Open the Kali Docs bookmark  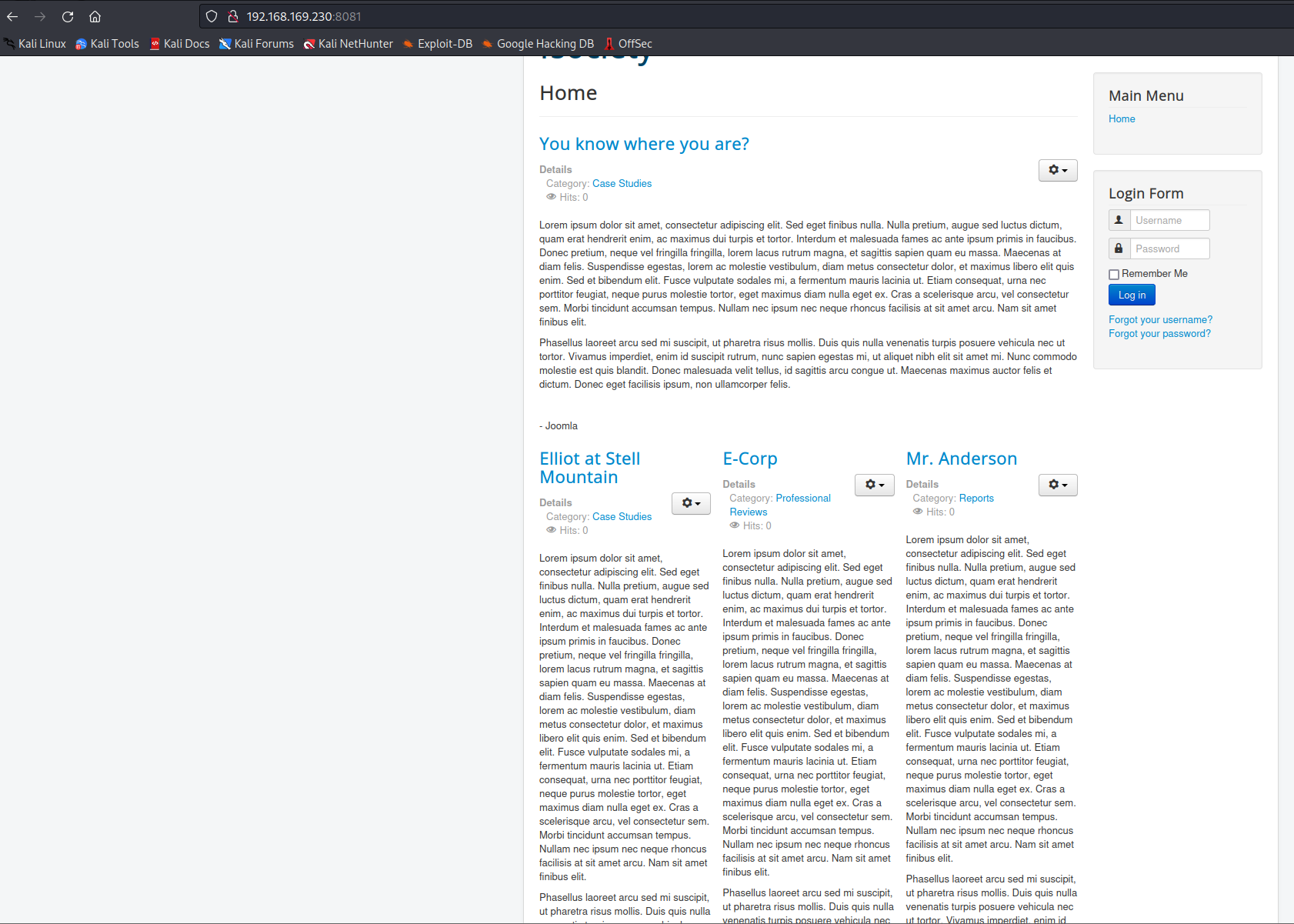[x=179, y=44]
